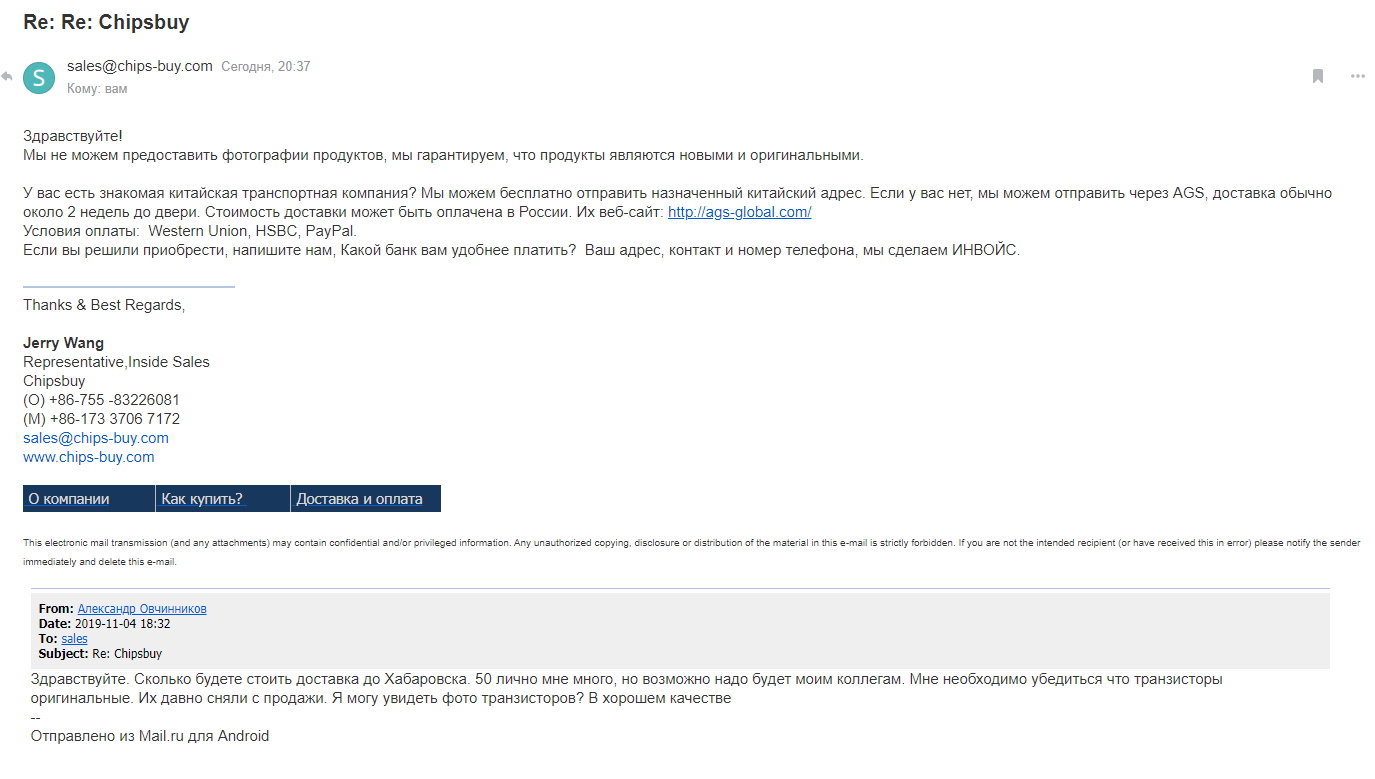The width and height of the screenshot is (1375, 779).
Task: Click the timestamp "Сегодня, 20:37"
Action: [266, 67]
